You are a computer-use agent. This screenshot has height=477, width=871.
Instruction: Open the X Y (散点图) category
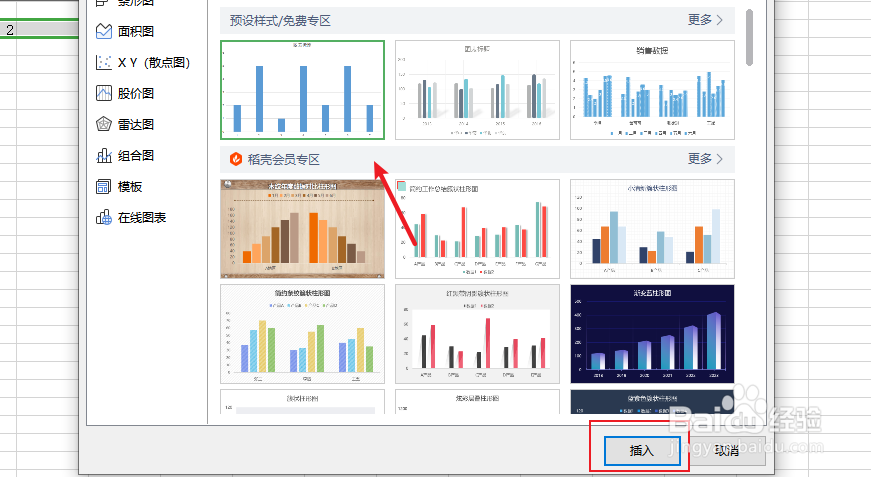pyautogui.click(x=154, y=63)
